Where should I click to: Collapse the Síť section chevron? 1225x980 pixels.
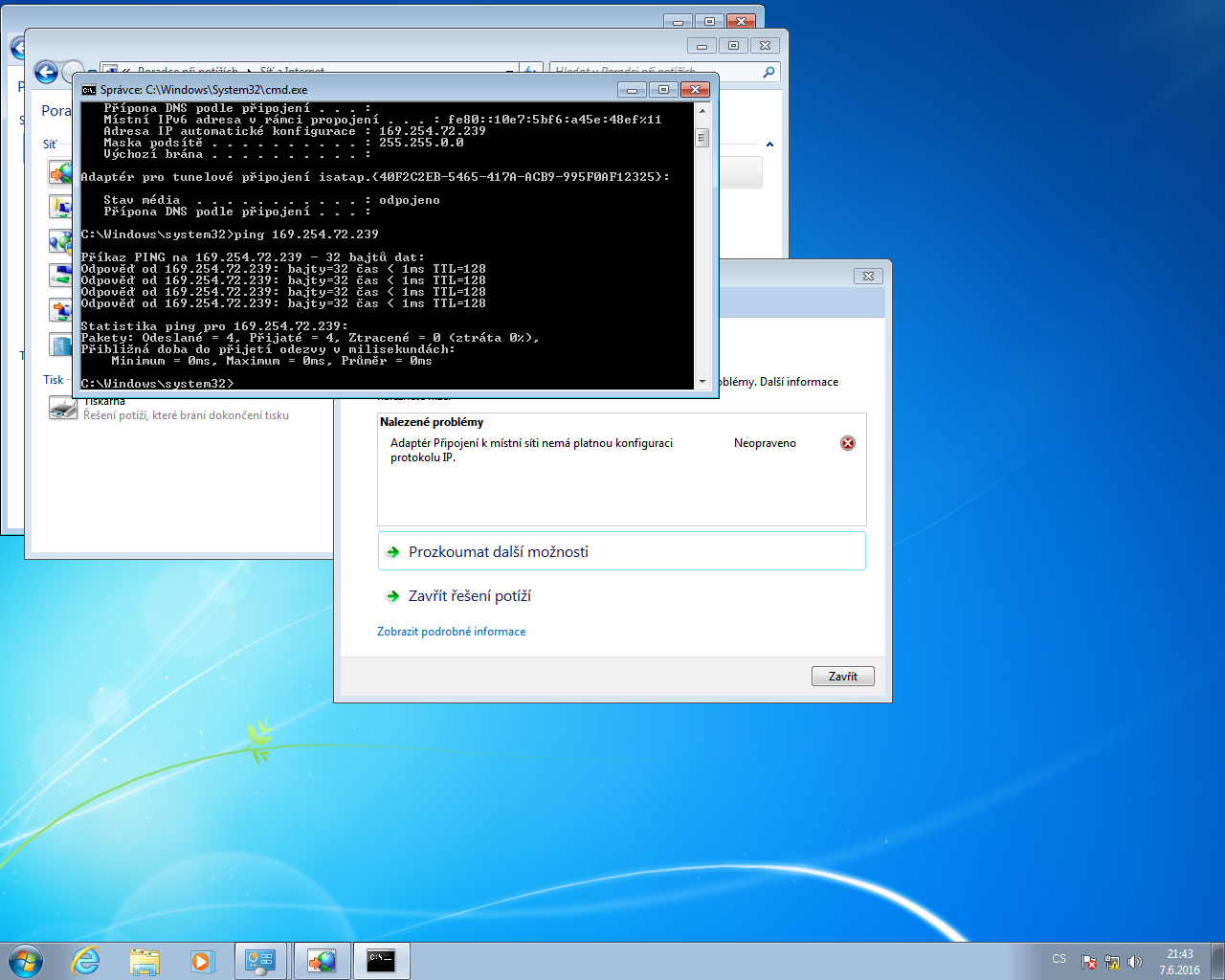pos(769,145)
